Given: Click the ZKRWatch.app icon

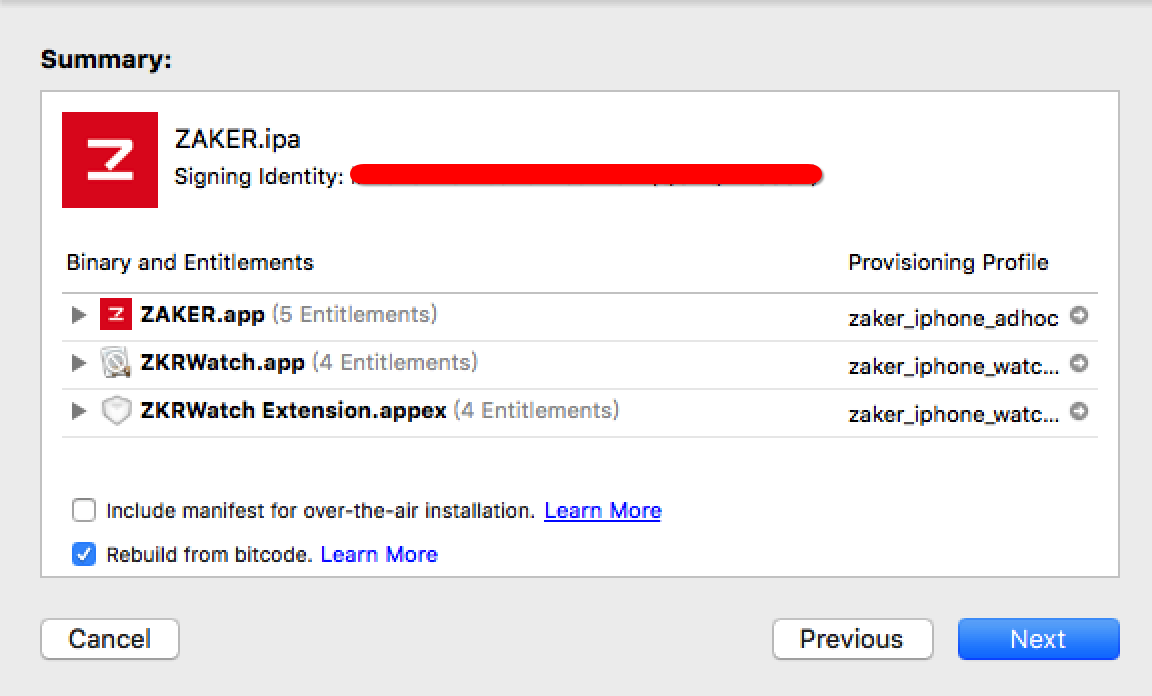Looking at the screenshot, I should point(115,362).
